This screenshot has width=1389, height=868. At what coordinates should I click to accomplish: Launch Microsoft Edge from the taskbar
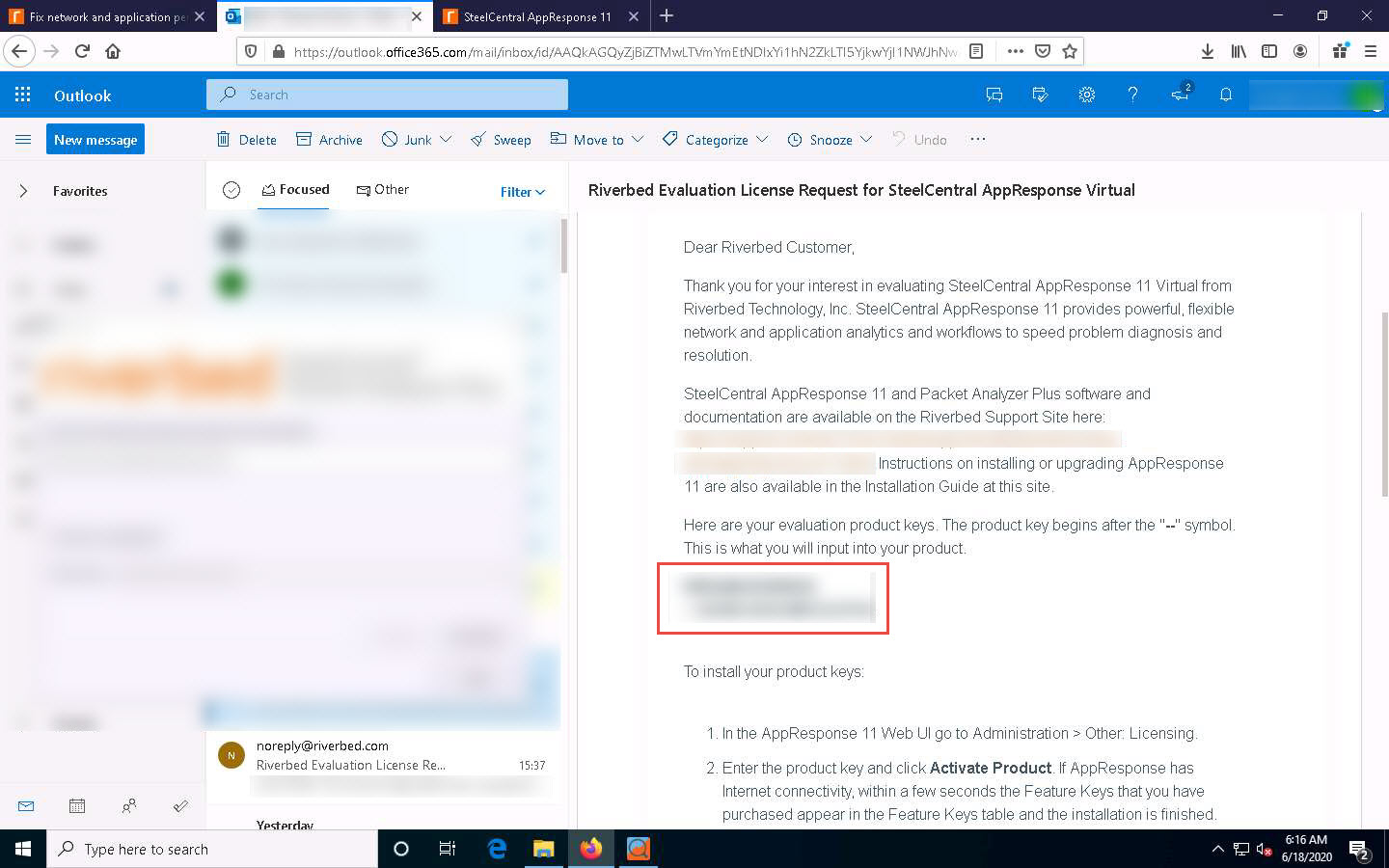[x=497, y=849]
